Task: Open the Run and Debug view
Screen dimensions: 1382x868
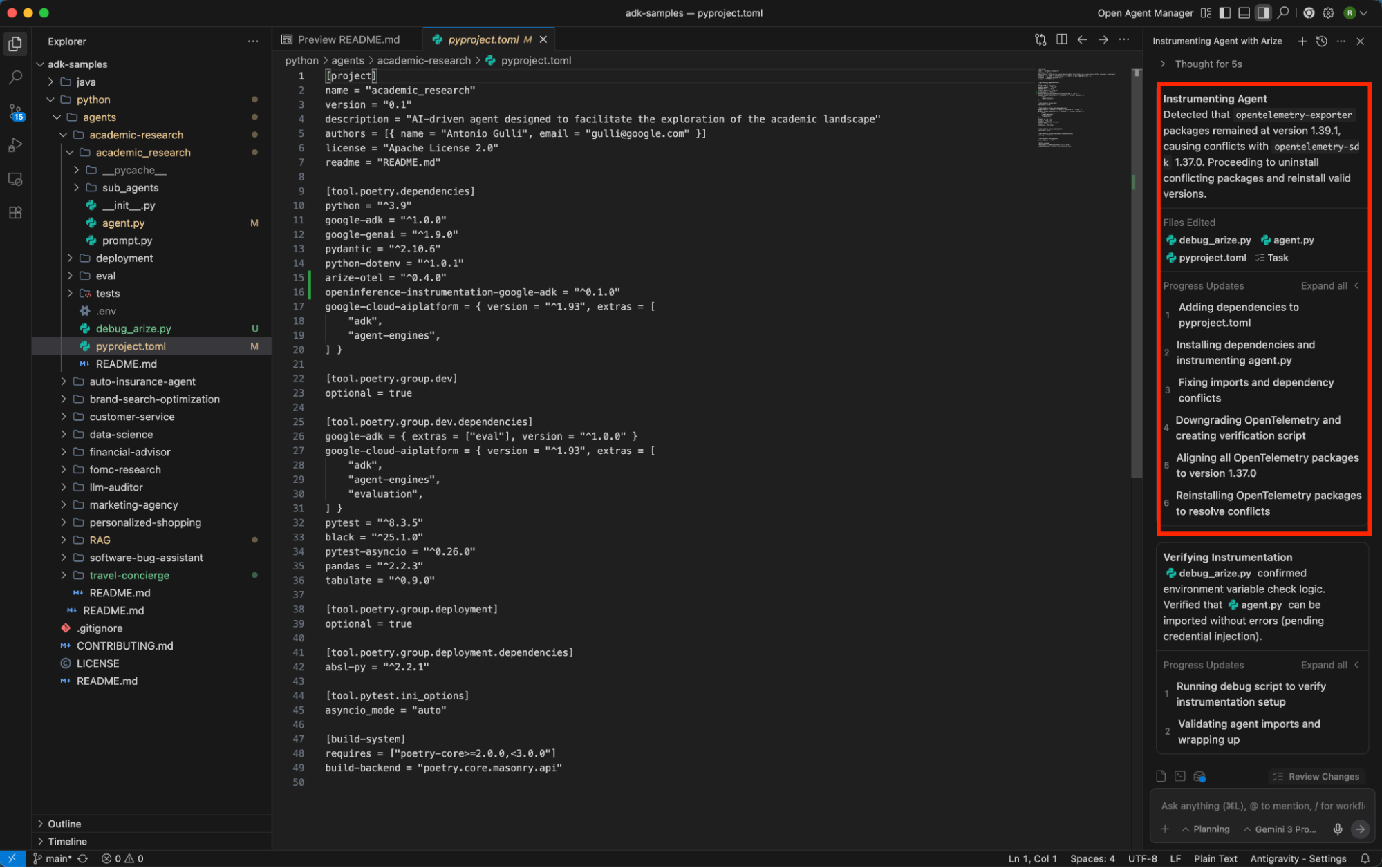Action: (x=15, y=145)
